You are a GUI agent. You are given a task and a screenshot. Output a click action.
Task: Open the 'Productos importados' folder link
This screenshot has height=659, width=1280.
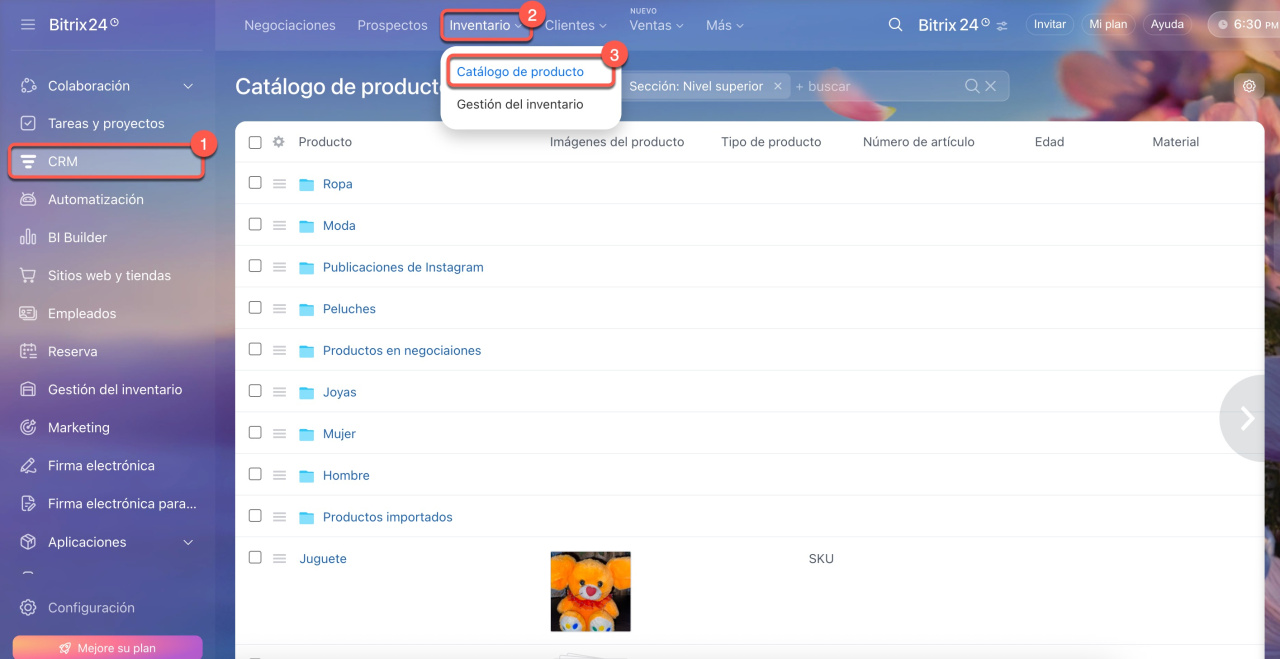[x=387, y=517]
